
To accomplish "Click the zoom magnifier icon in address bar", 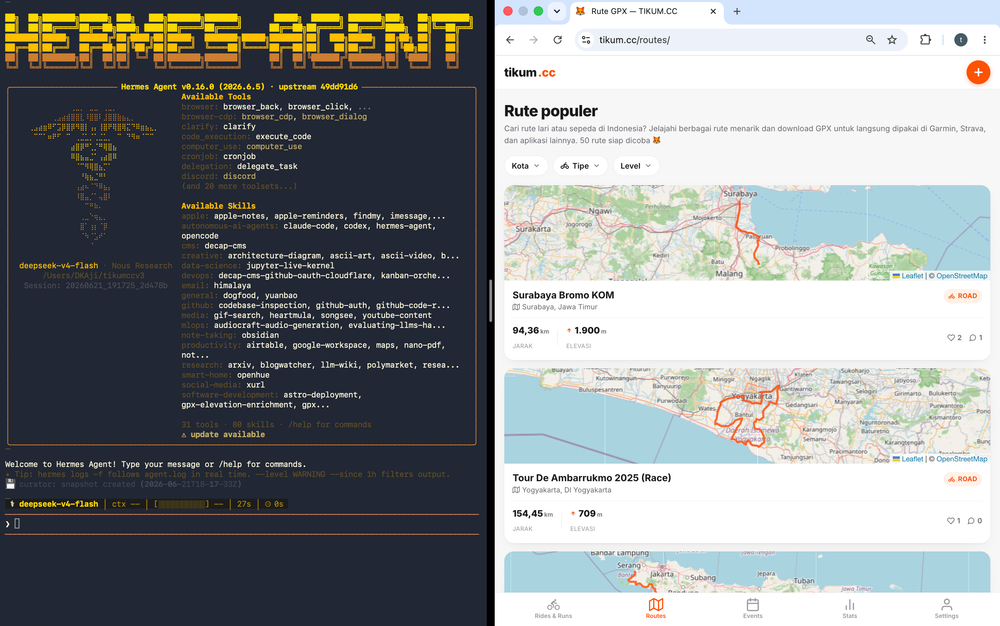I will pyautogui.click(x=871, y=40).
